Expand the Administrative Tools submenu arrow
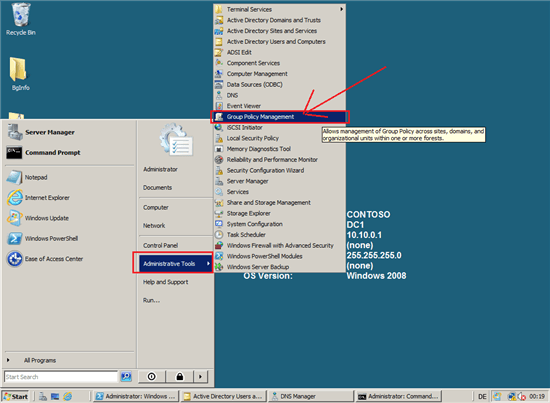The image size is (550, 403). pos(208,263)
